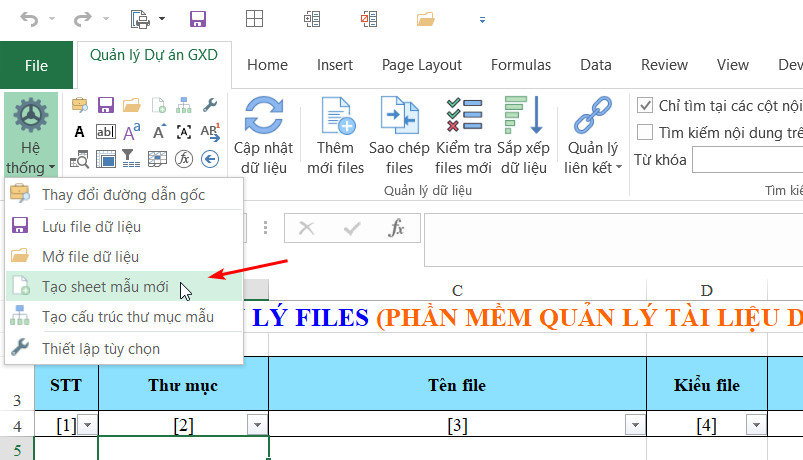
Task: Open the green File button
Action: coord(37,66)
